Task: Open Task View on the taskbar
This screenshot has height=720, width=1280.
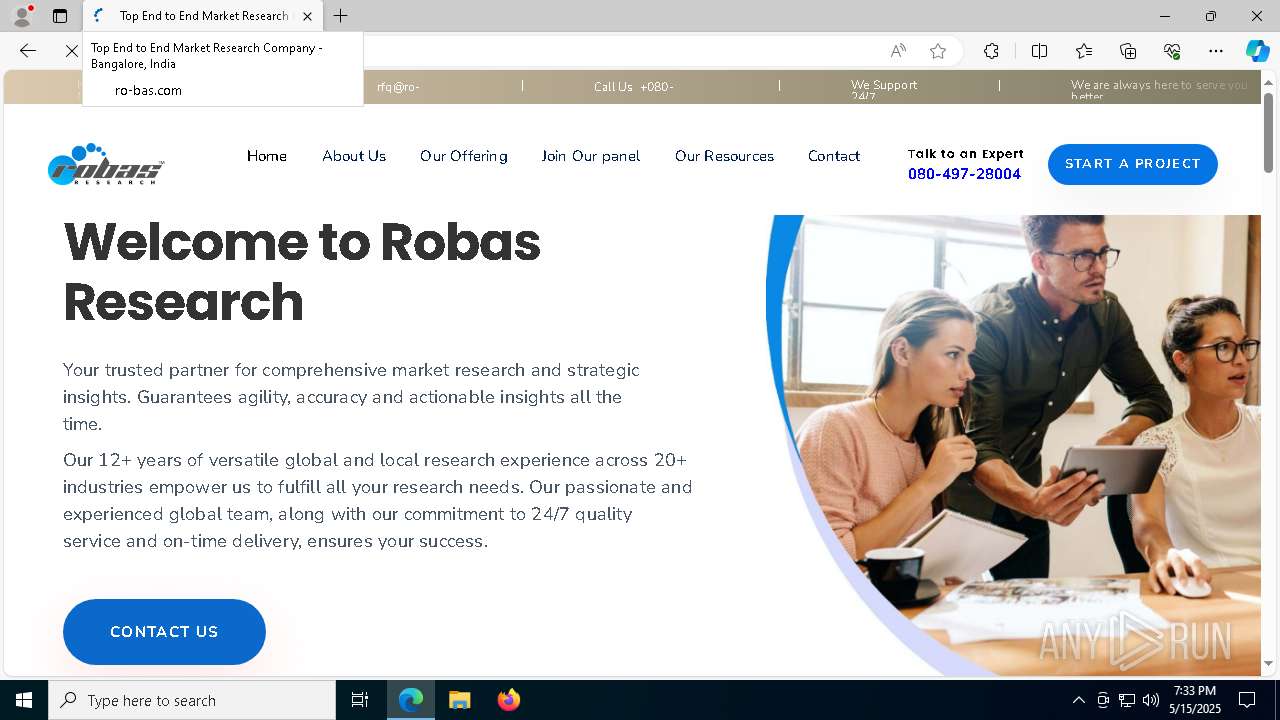Action: 360,700
